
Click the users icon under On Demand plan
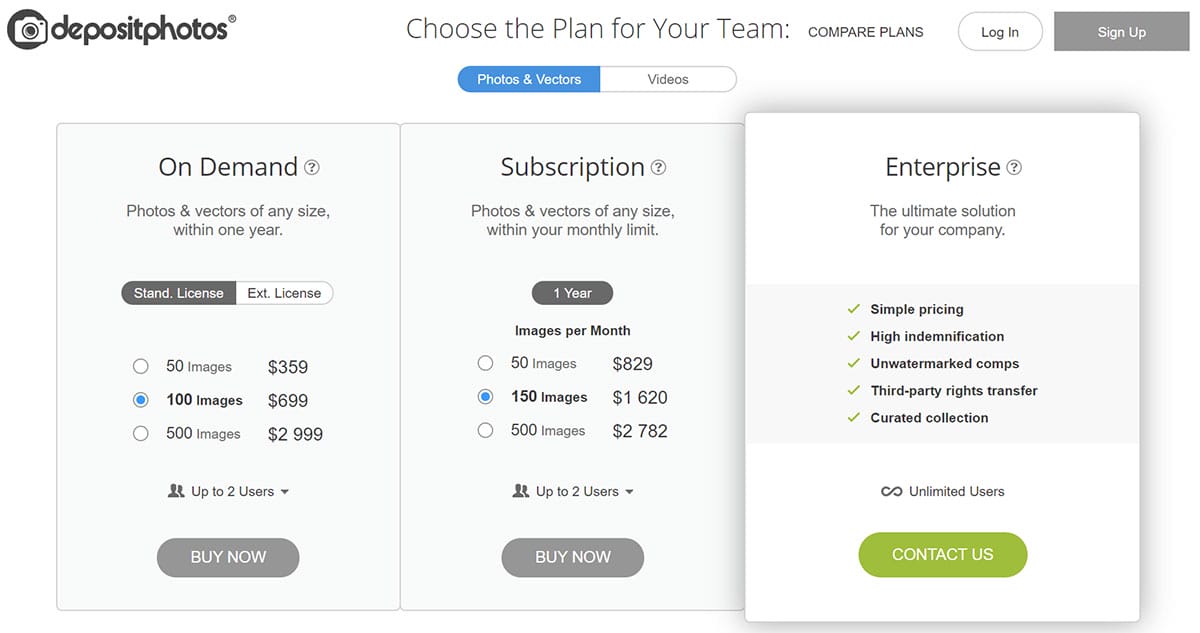click(x=176, y=491)
